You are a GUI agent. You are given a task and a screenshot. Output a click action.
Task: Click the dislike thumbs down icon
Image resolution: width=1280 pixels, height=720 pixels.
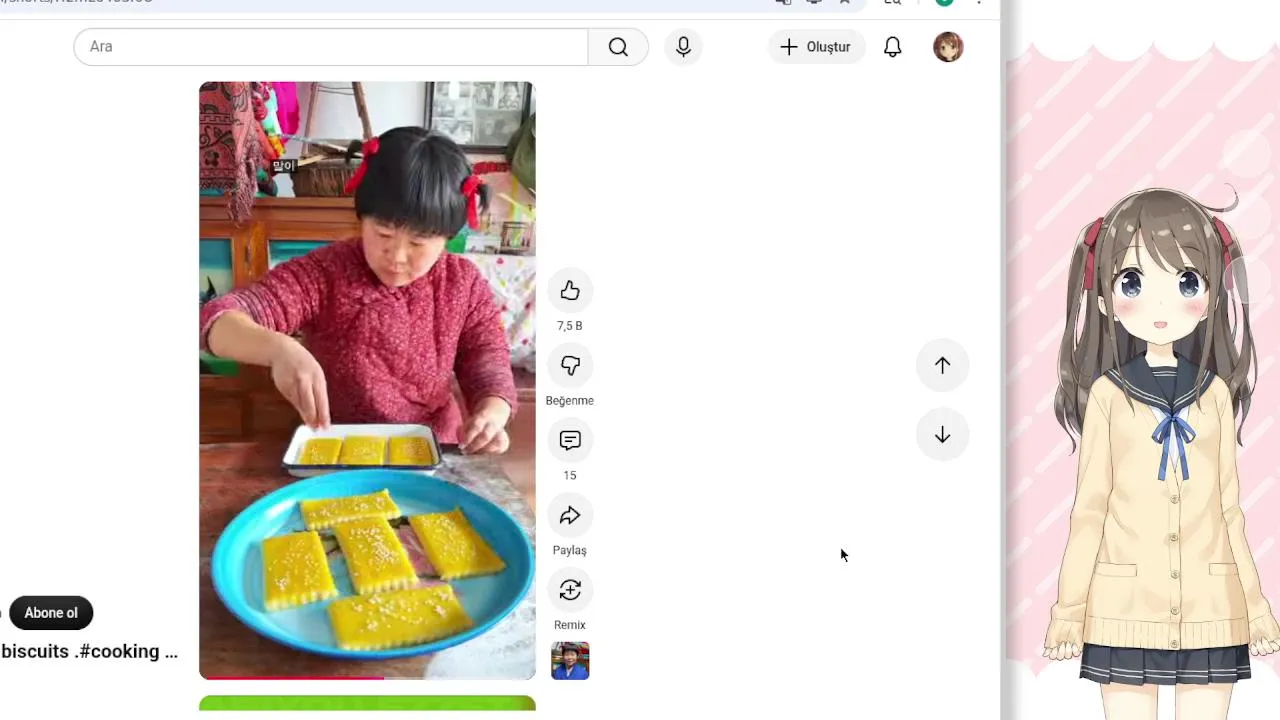click(x=570, y=366)
